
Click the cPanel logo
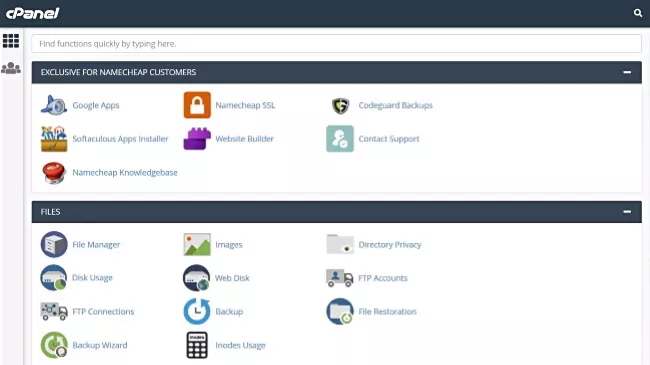click(33, 13)
